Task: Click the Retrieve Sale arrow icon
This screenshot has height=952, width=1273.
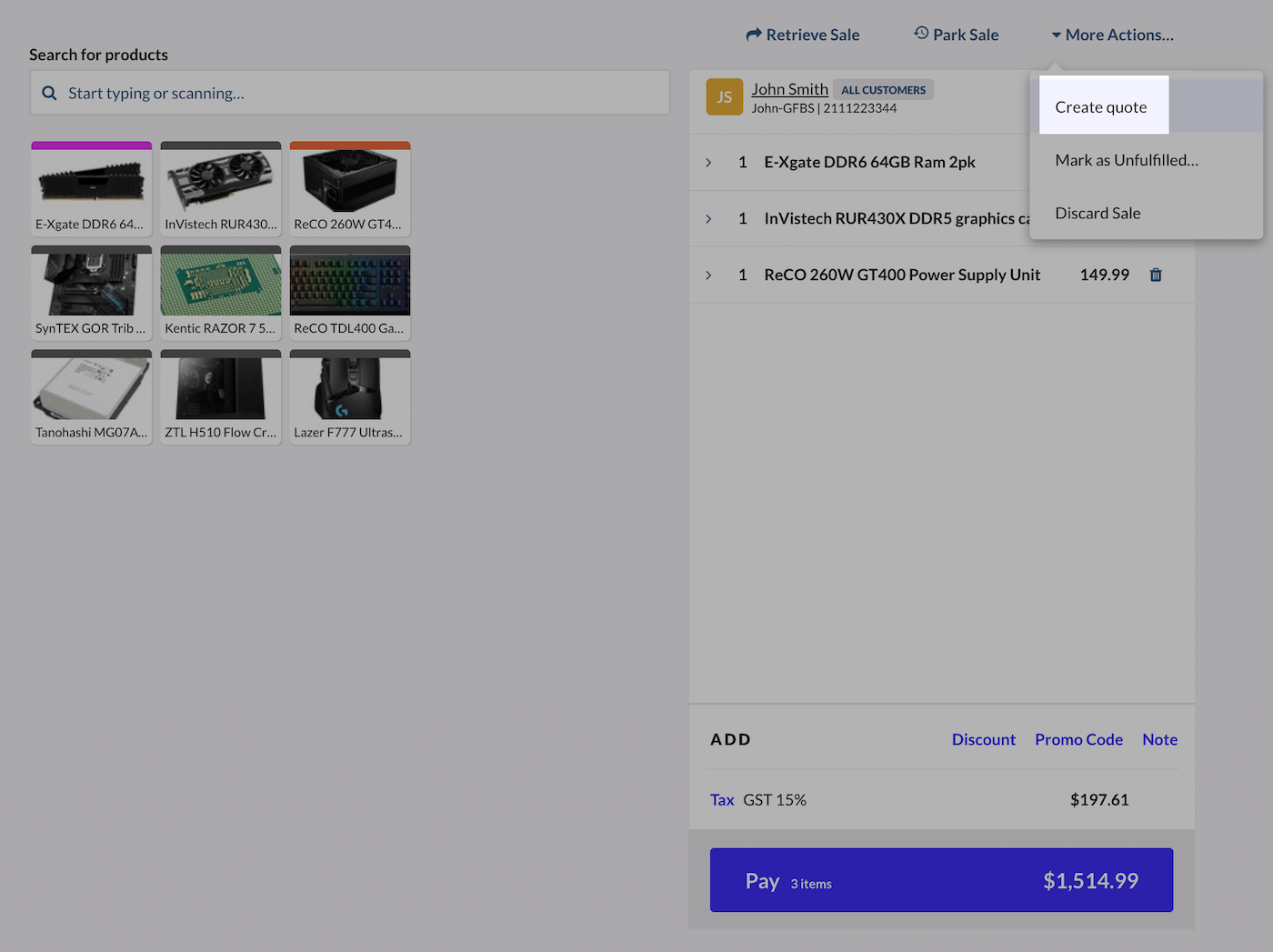Action: [755, 34]
